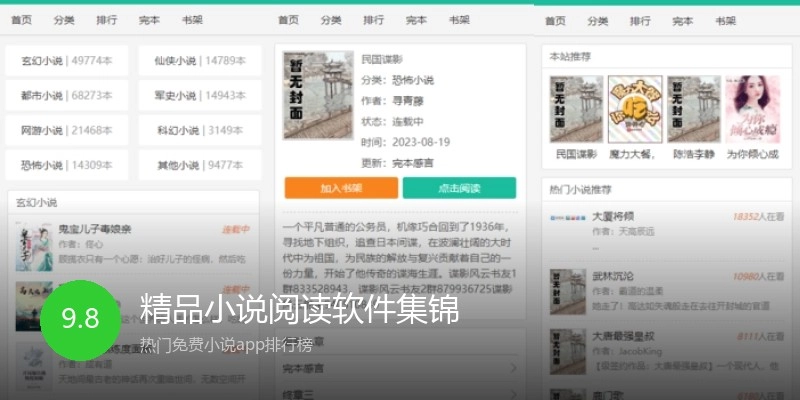Go to 首页 on the 本站推荐 screen
Viewport: 800px width, 400px height.
click(555, 21)
